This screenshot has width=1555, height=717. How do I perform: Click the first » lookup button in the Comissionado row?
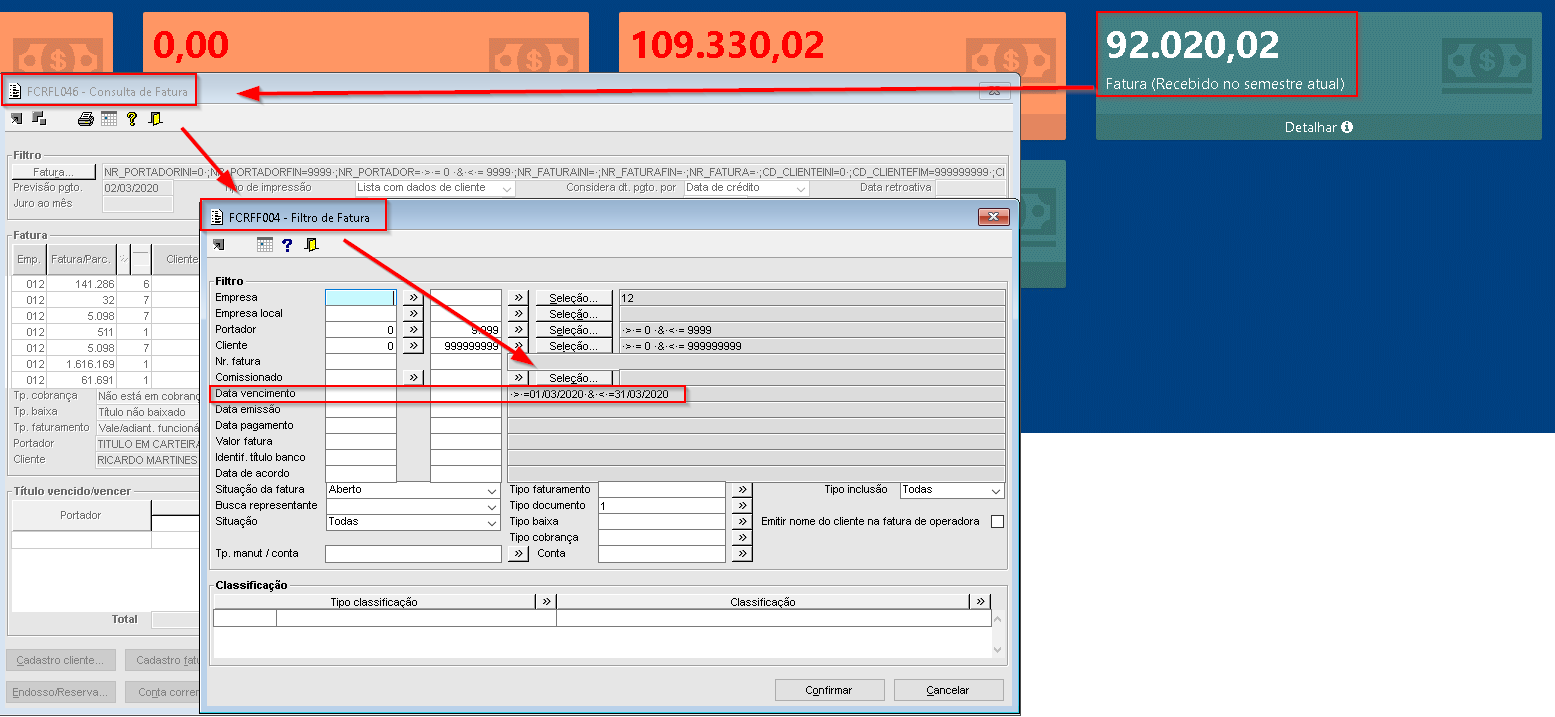413,378
